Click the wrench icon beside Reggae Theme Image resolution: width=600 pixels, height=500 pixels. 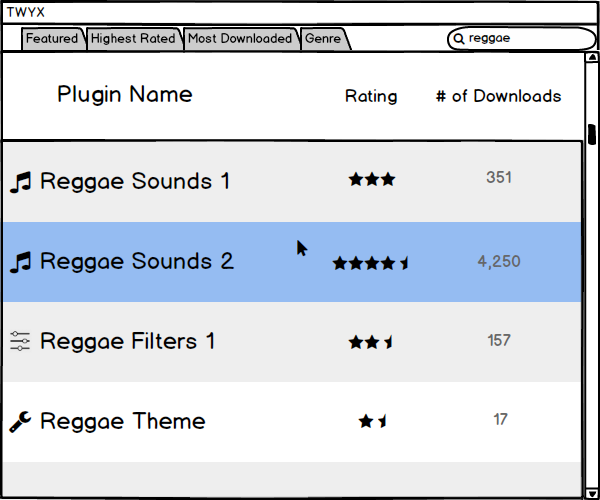[20, 422]
